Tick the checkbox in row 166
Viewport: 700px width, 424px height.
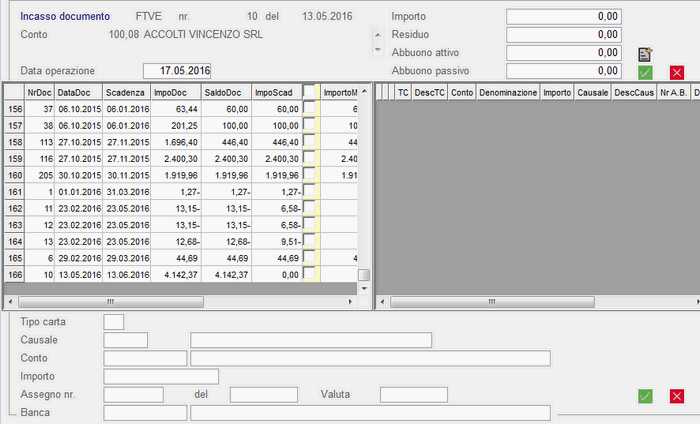[x=309, y=273]
